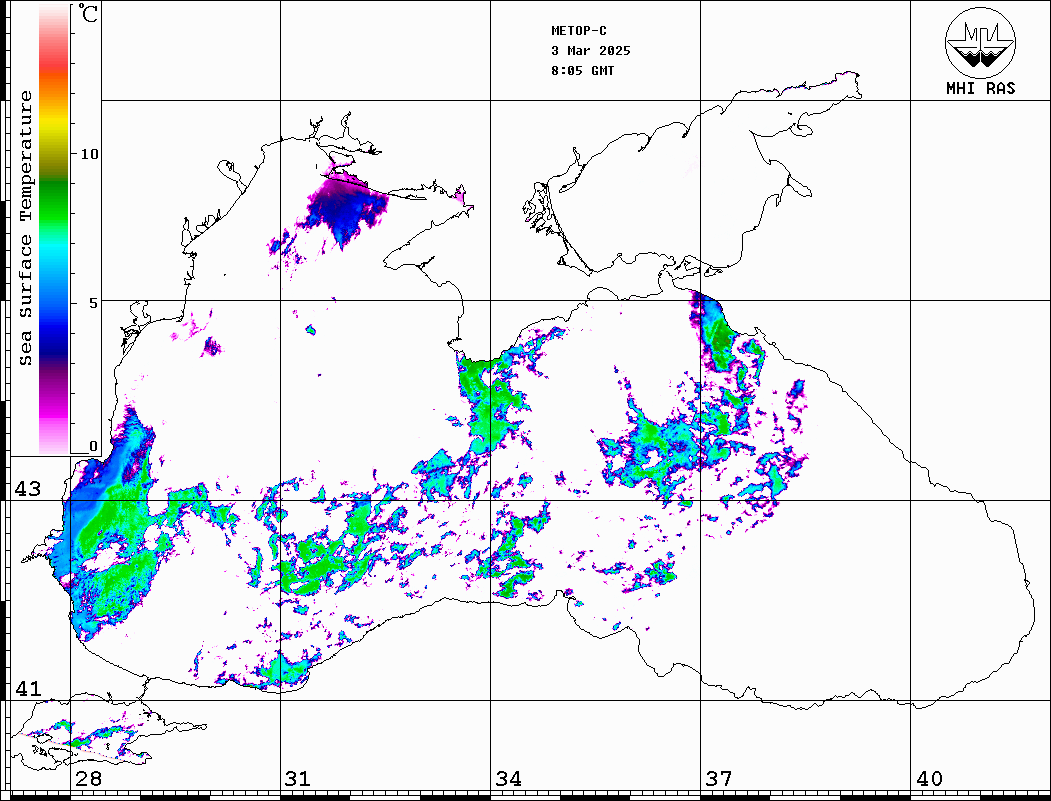The image size is (1051, 801).
Task: Click longitude label 28
Action: 88,779
